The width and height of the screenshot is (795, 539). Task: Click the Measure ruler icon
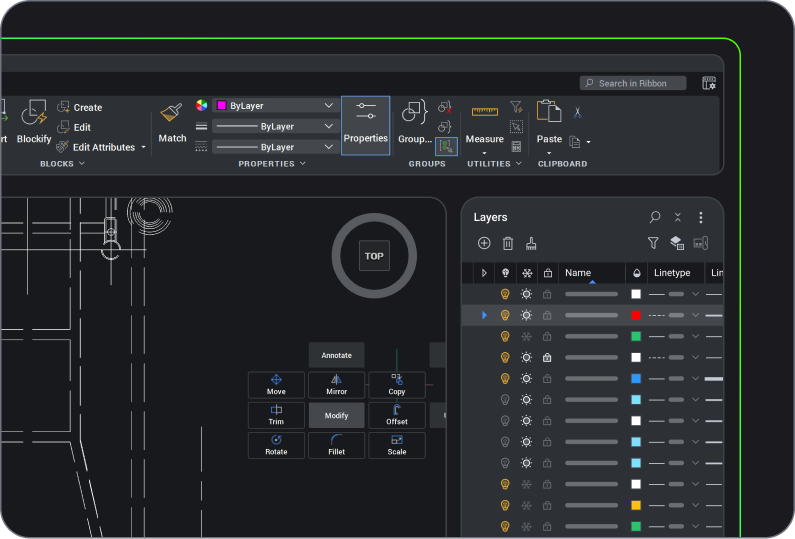[x=485, y=112]
